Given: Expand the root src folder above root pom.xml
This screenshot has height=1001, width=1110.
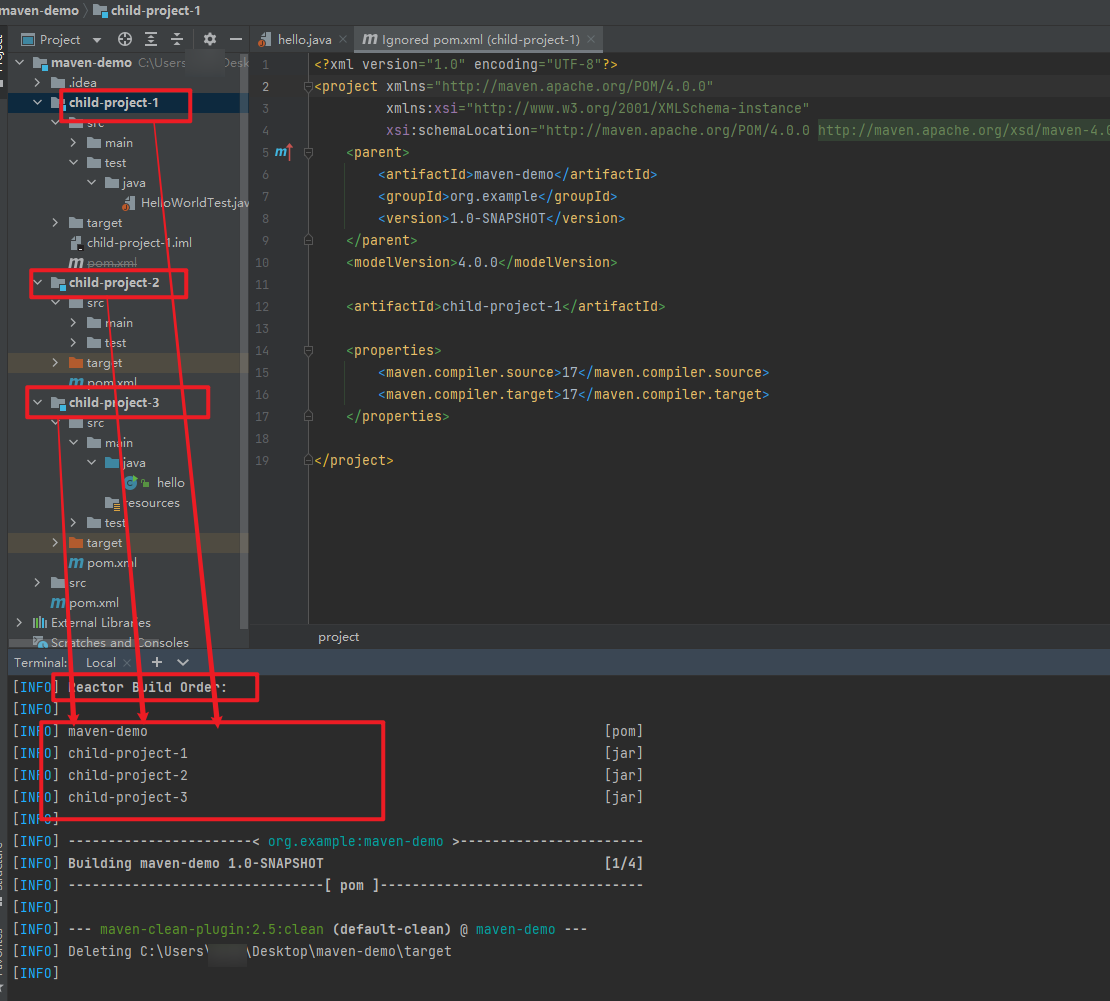Looking at the screenshot, I should click(38, 583).
